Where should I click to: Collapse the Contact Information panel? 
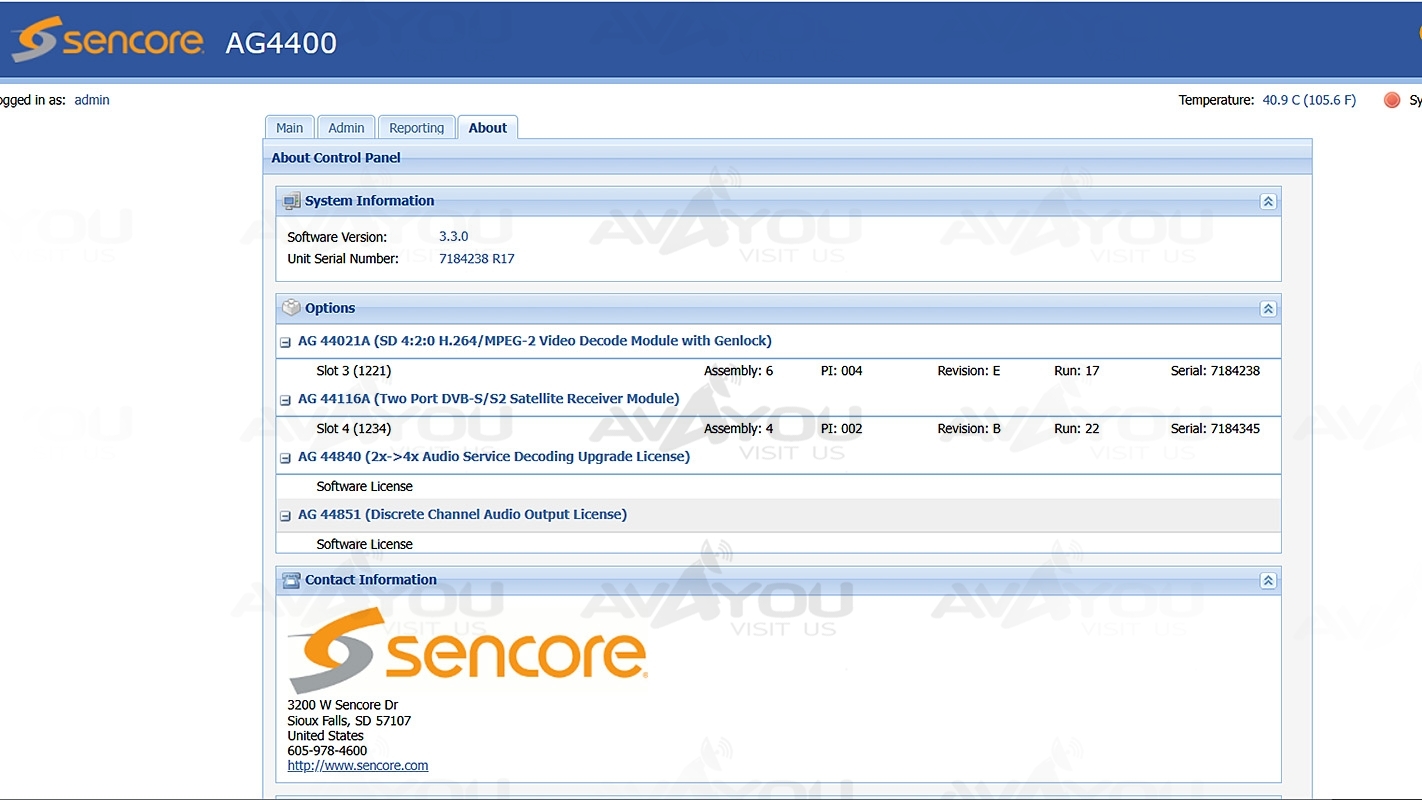(1267, 581)
